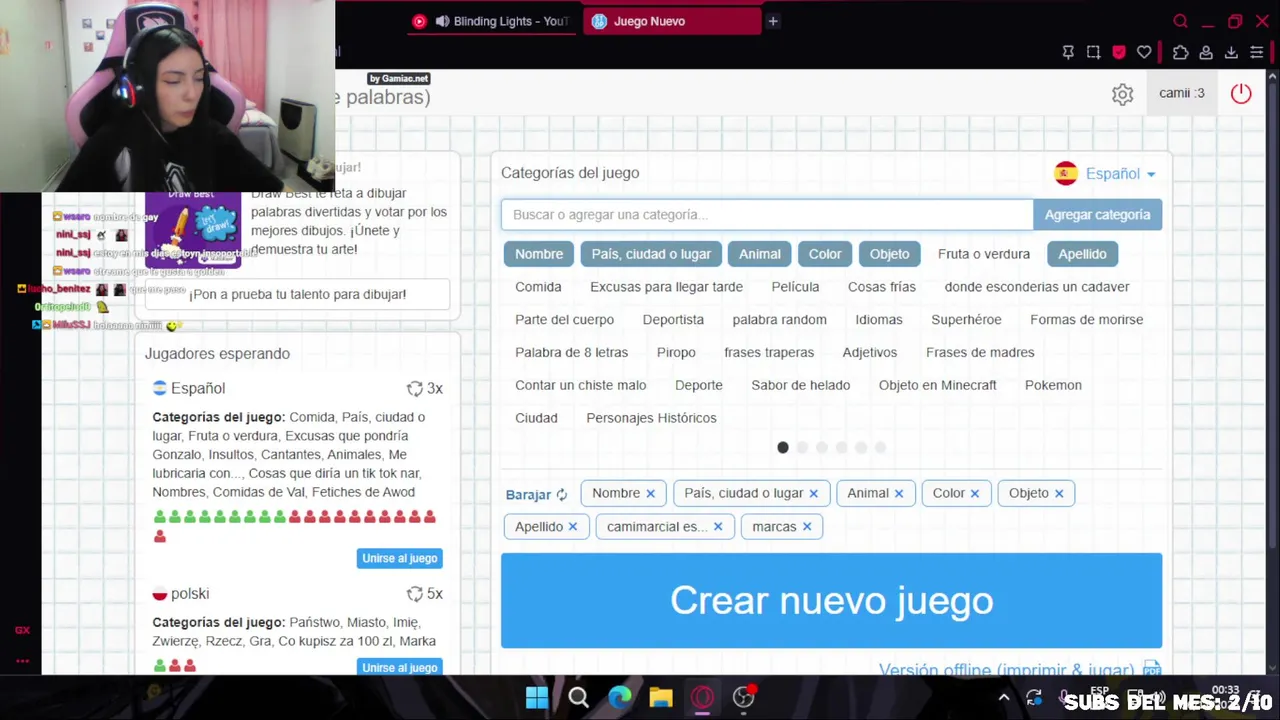The height and width of the screenshot is (720, 1280).
Task: Click the heart bookmark icon
Action: pyautogui.click(x=1144, y=52)
